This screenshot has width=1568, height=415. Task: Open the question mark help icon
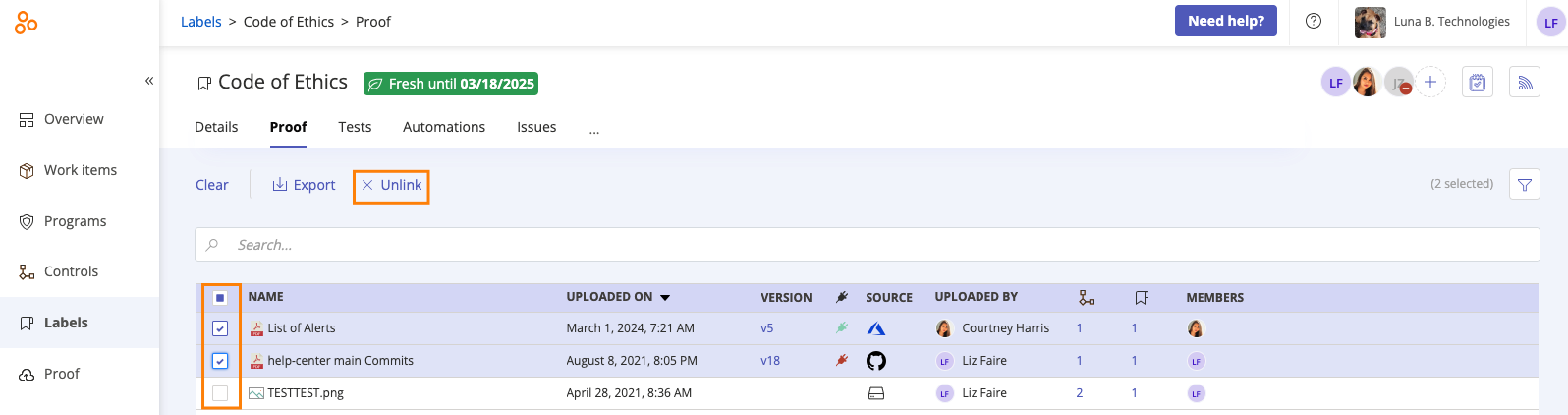pyautogui.click(x=1314, y=21)
